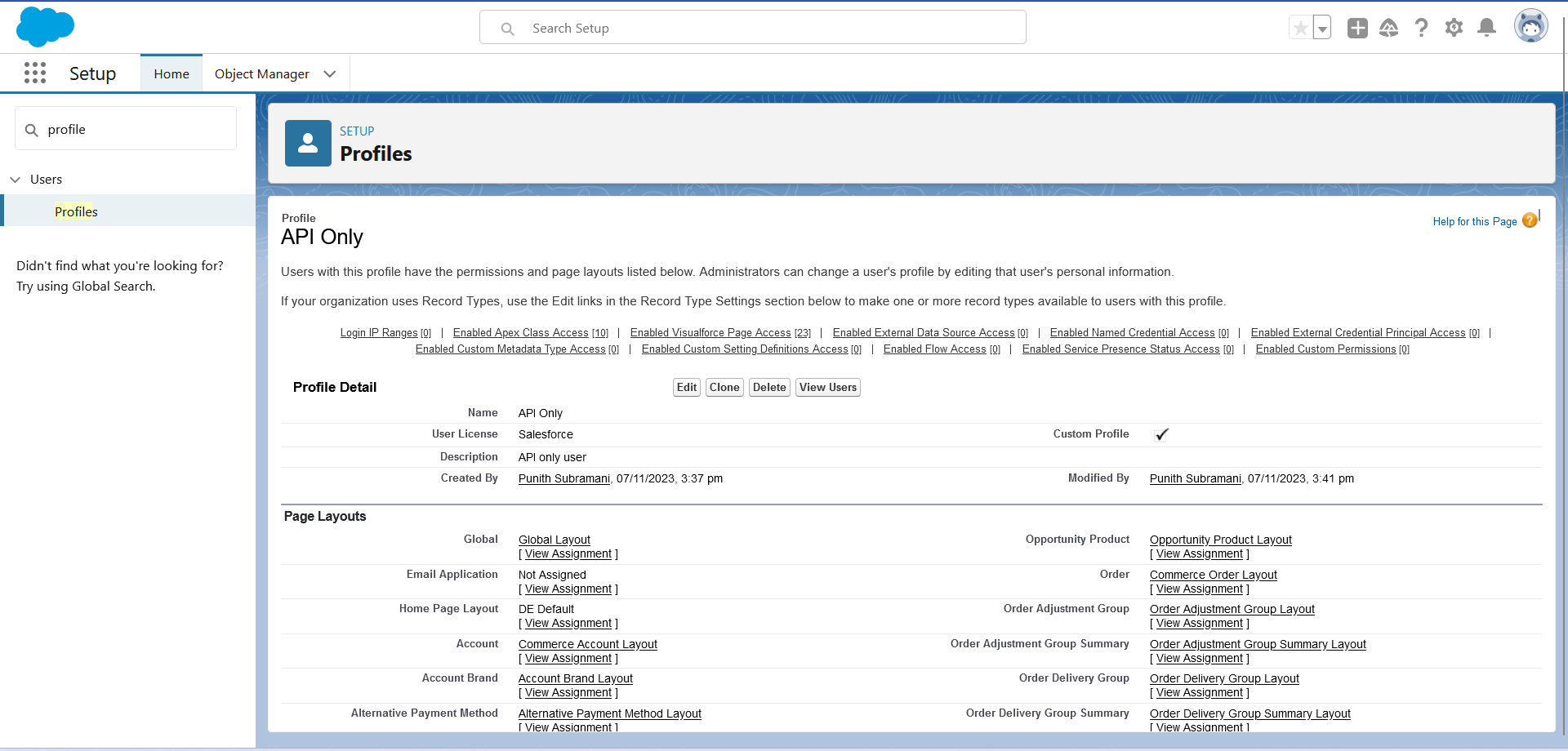The width and height of the screenshot is (1568, 751).
Task: Expand the Object Manager tab dropdown chevron
Action: (x=330, y=74)
